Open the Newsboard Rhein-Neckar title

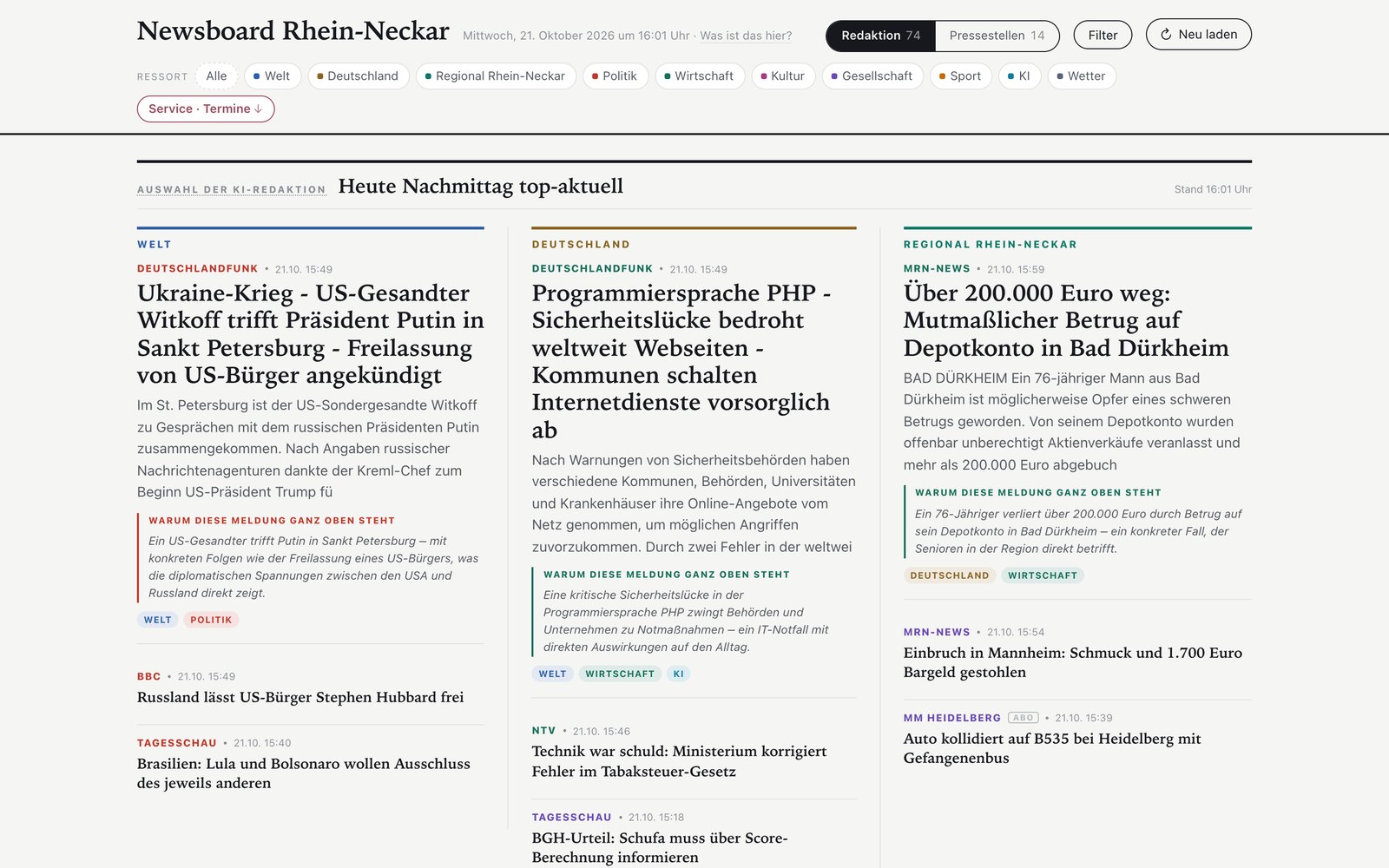[293, 31]
